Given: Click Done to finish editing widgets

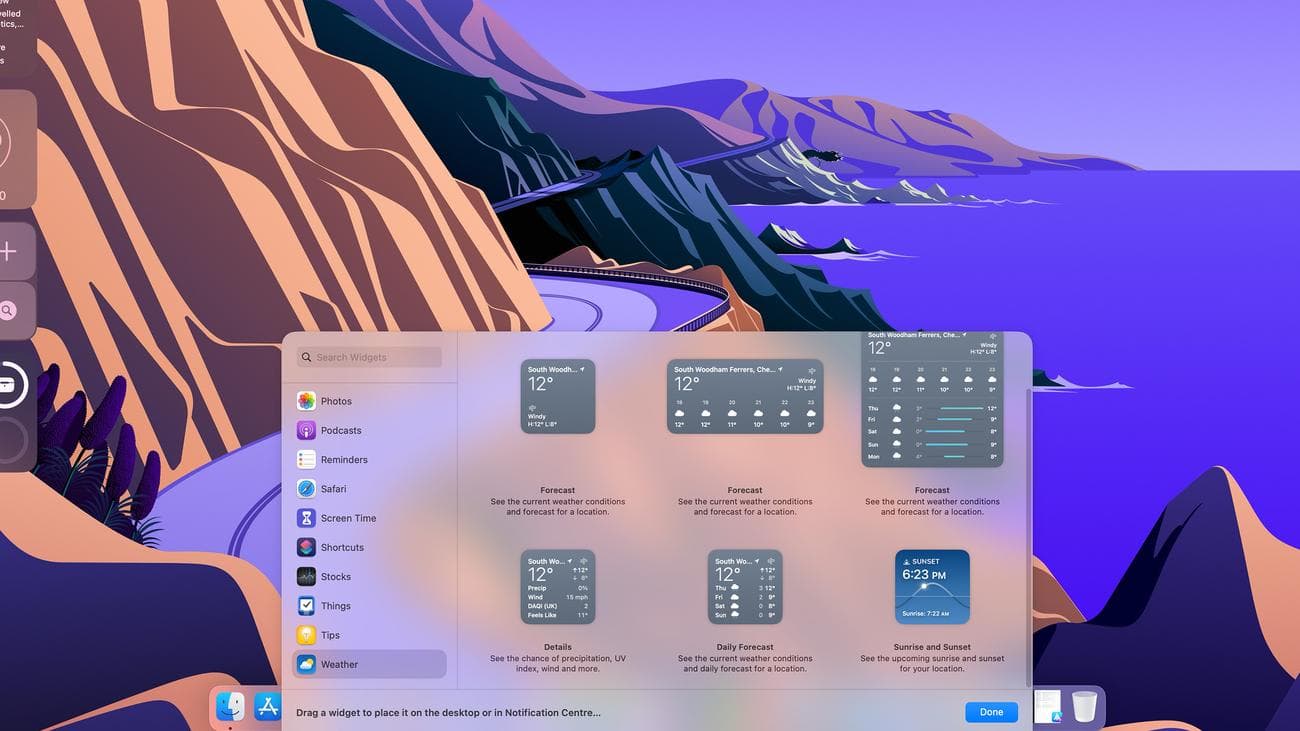Looking at the screenshot, I should 991,712.
